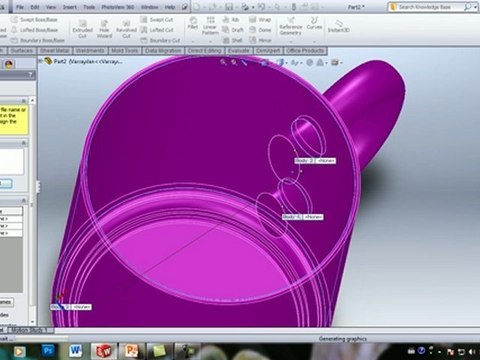This screenshot has height=360, width=480.
Task: Collapse the lower section of property panel
Action: [x=24, y=200]
